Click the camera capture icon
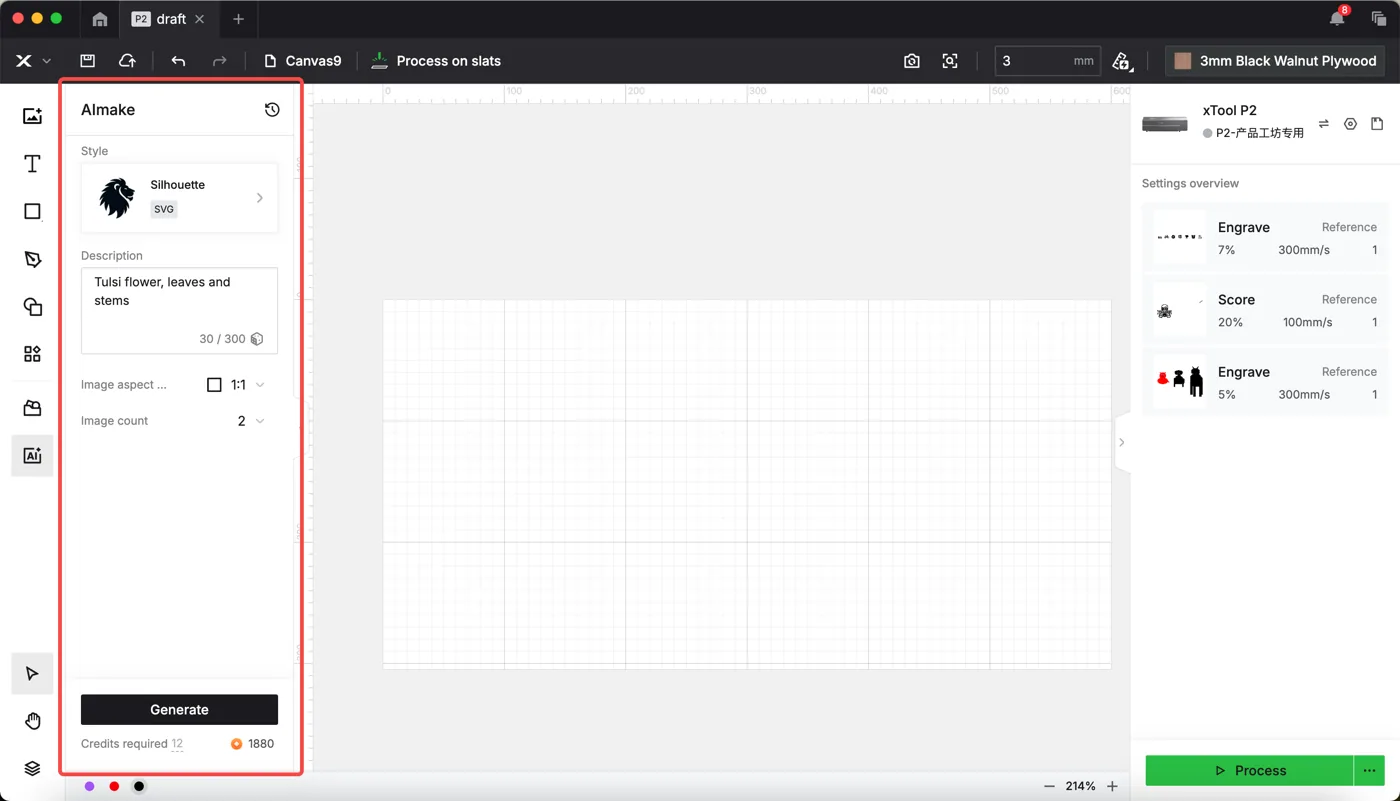Image resolution: width=1400 pixels, height=801 pixels. pyautogui.click(x=912, y=61)
